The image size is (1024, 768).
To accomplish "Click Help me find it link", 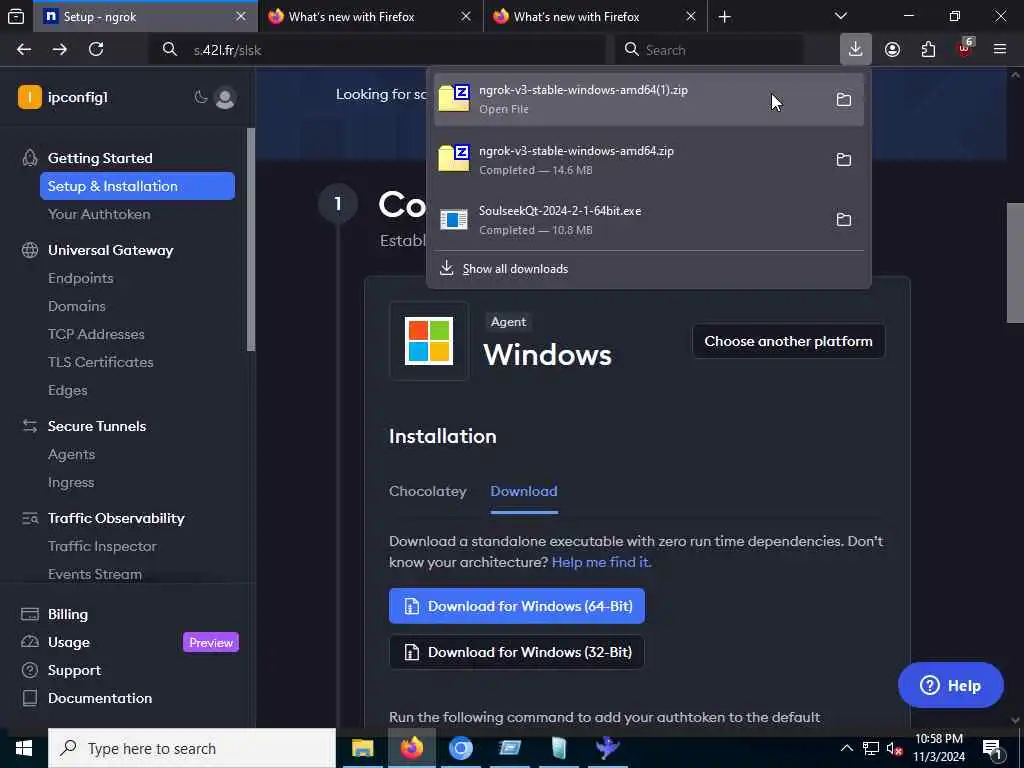I will [601, 562].
